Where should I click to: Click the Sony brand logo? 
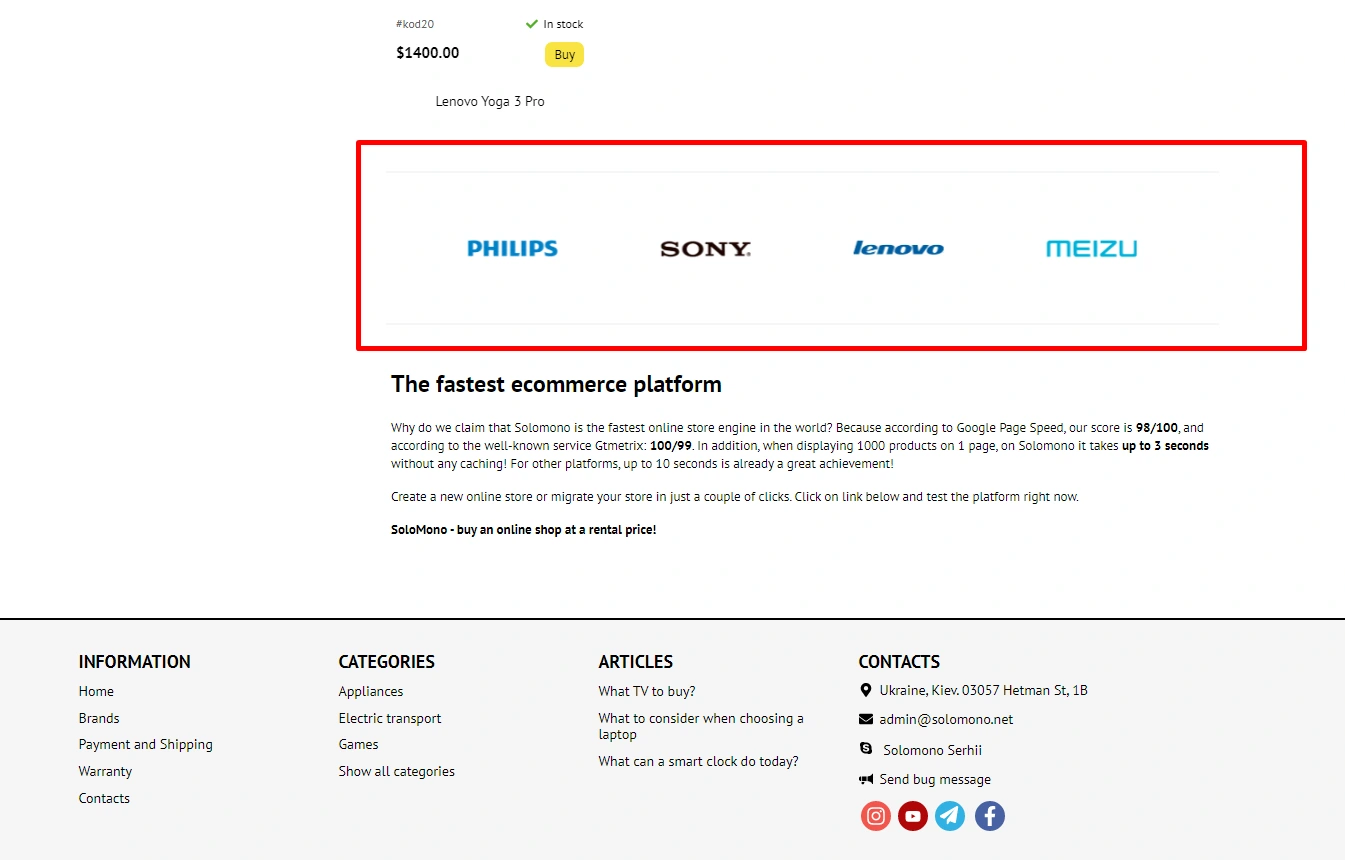point(705,249)
